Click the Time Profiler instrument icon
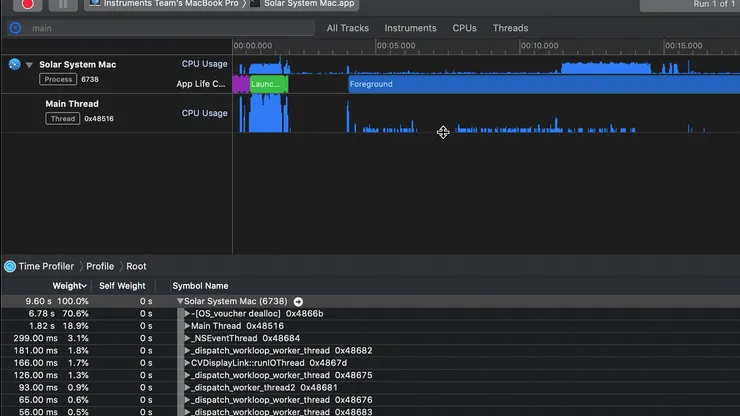This screenshot has height=416, width=740. 10,267
